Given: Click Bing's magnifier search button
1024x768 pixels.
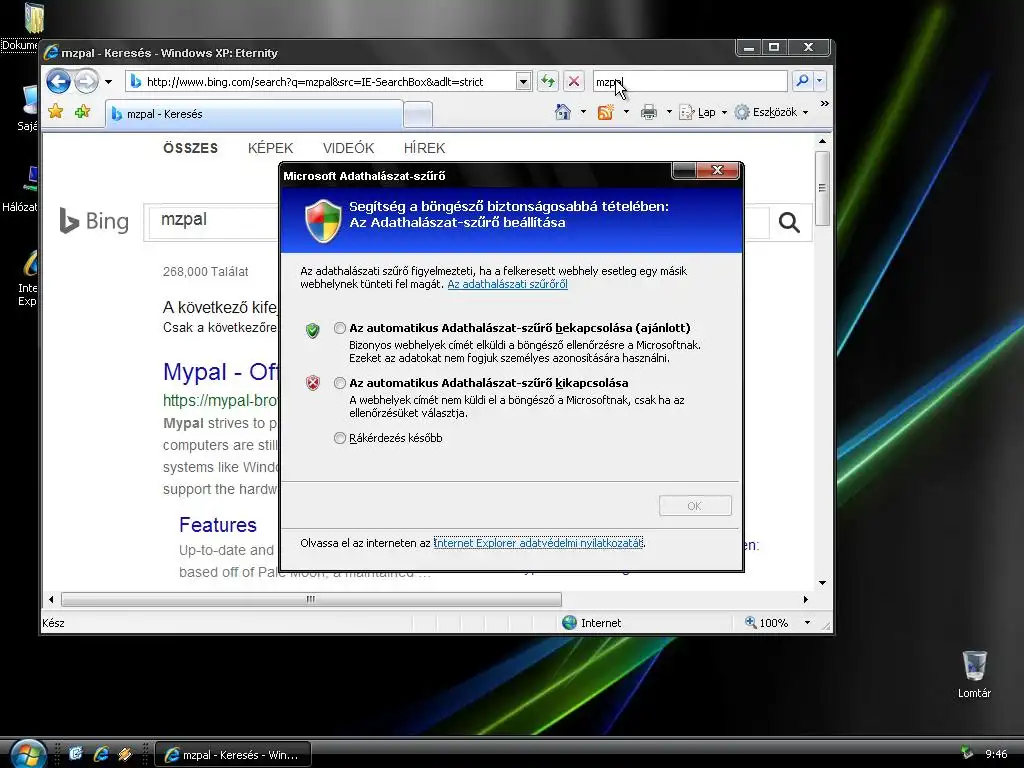Looking at the screenshot, I should (789, 223).
